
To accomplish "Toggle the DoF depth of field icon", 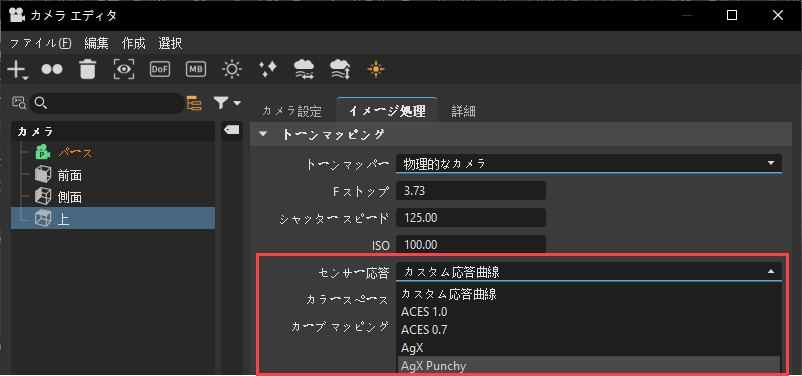I will 160,69.
